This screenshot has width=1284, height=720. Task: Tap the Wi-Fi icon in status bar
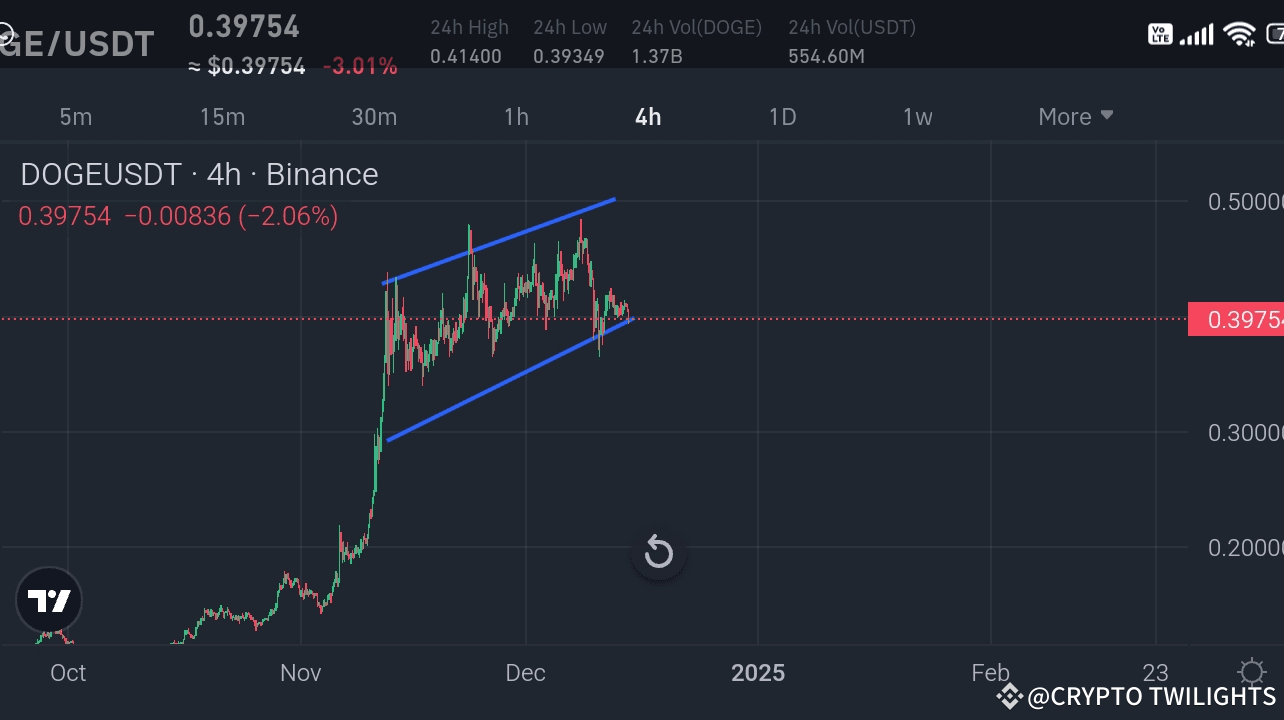pyautogui.click(x=1239, y=35)
